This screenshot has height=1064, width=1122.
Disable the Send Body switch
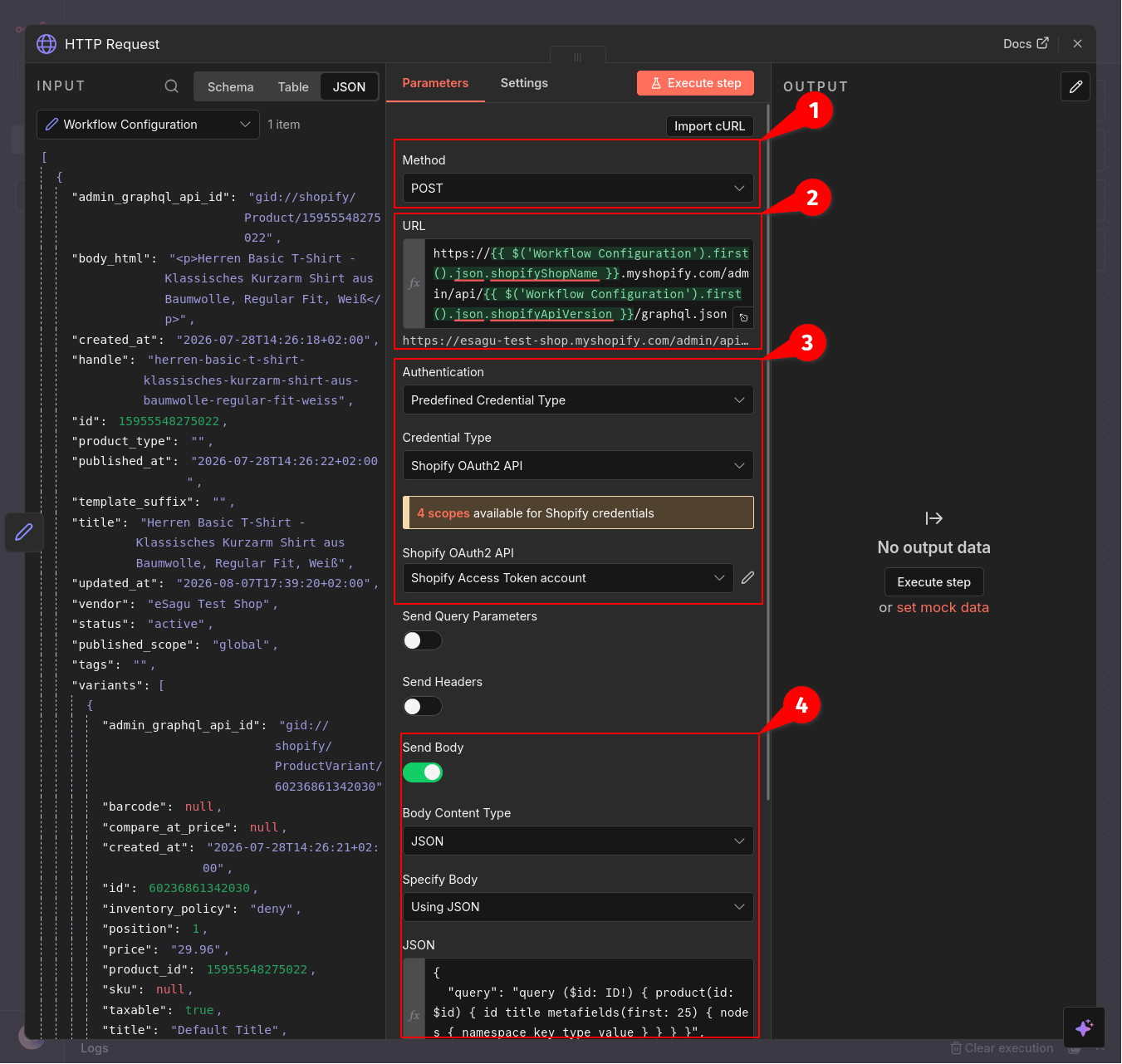pyautogui.click(x=422, y=772)
